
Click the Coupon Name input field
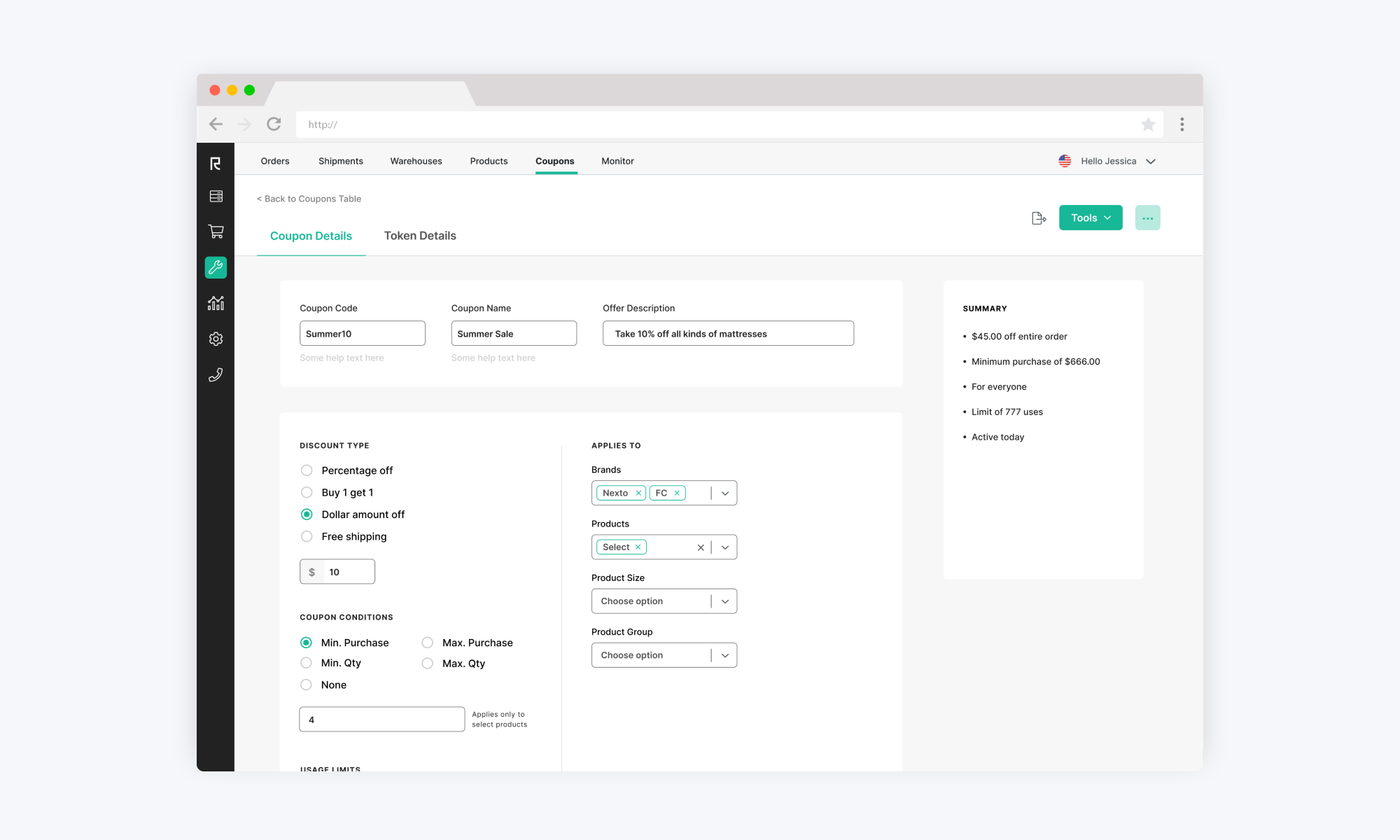coord(514,333)
